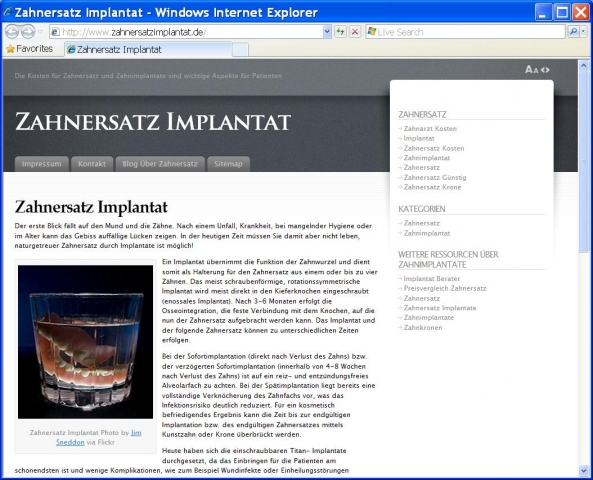
Task: Click the scrollbar down arrow
Action: [583, 470]
